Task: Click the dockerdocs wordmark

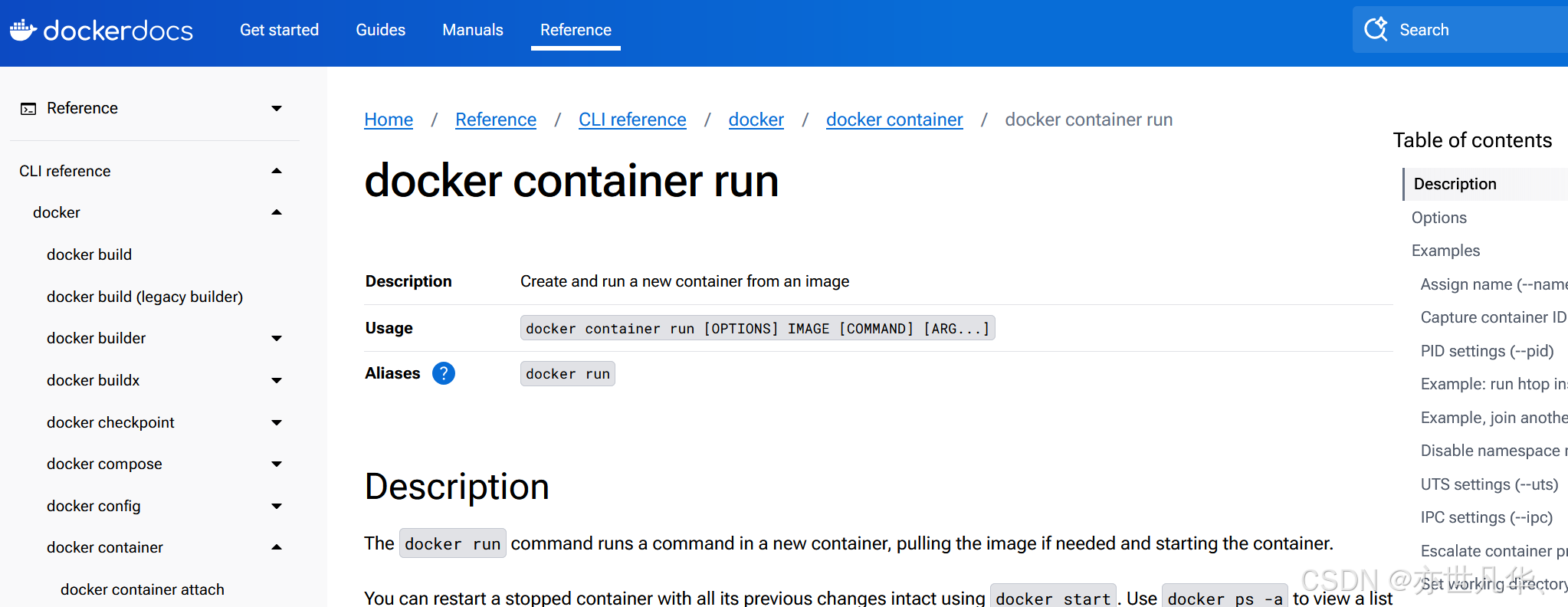Action: (118, 31)
